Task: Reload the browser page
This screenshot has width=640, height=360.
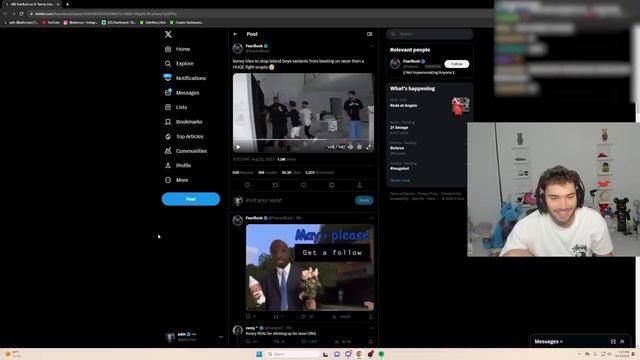Action: 21,13
